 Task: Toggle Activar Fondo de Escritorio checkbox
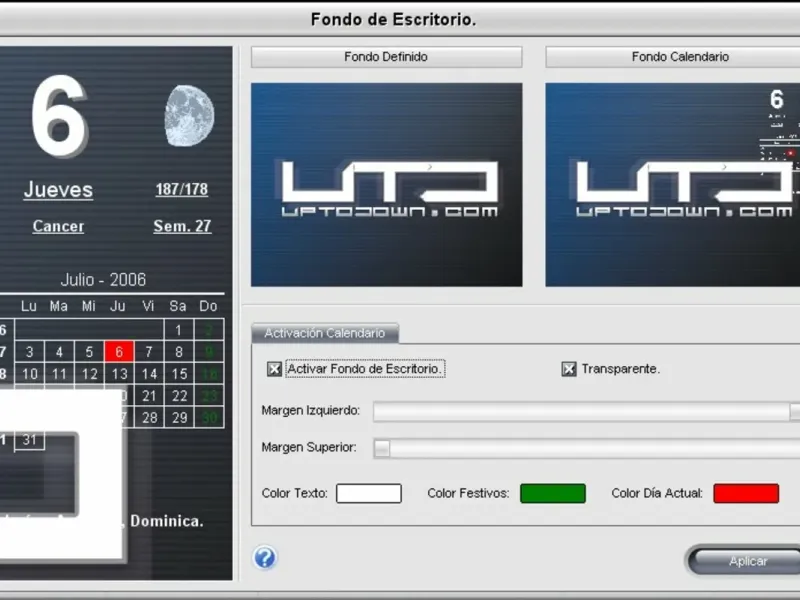[274, 369]
